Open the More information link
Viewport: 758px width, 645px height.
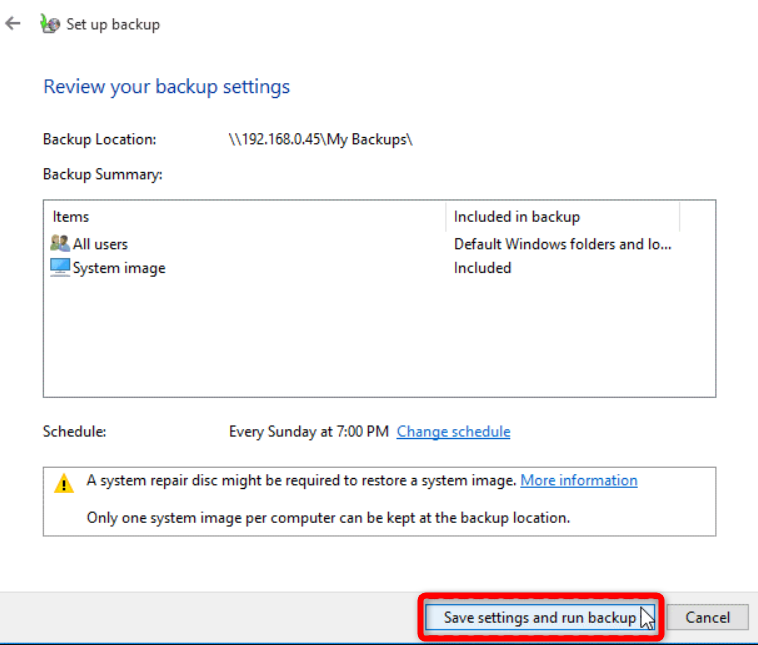[578, 481]
